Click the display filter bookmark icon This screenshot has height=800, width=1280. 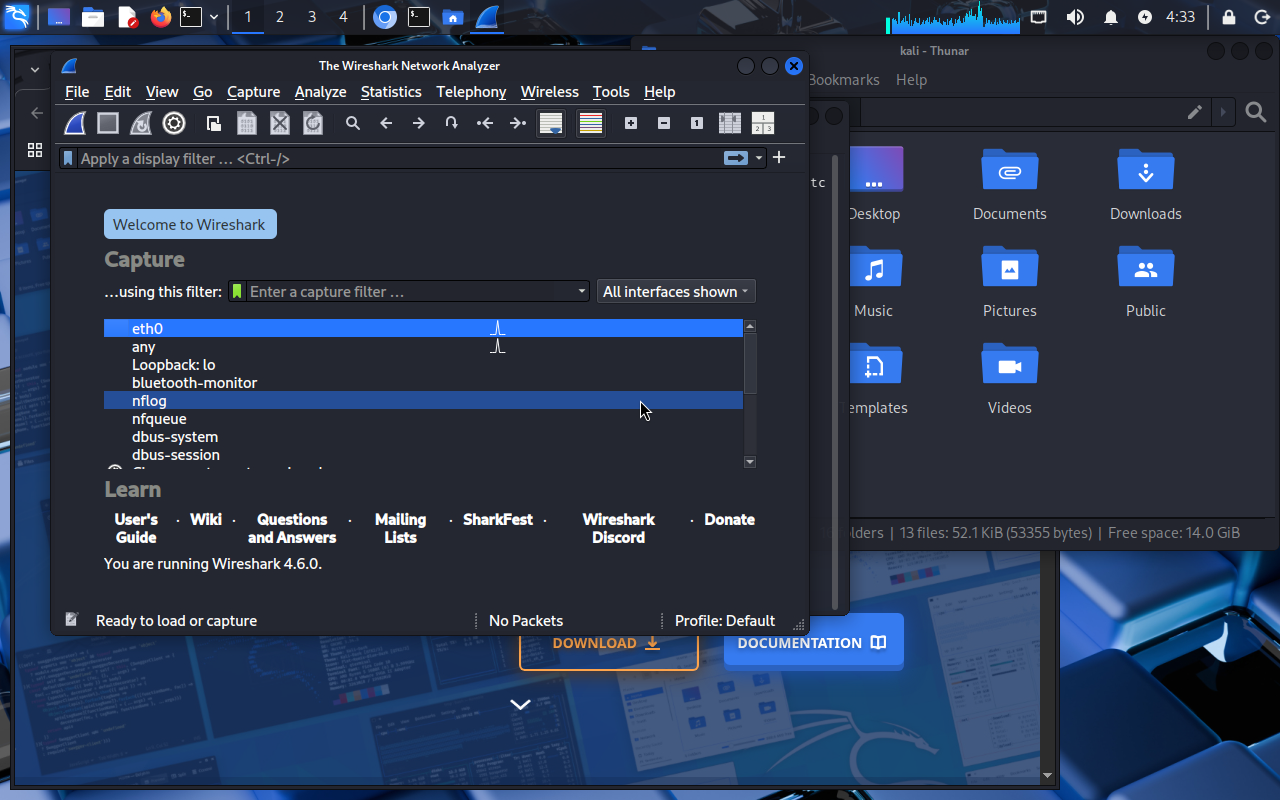pyautogui.click(x=68, y=158)
